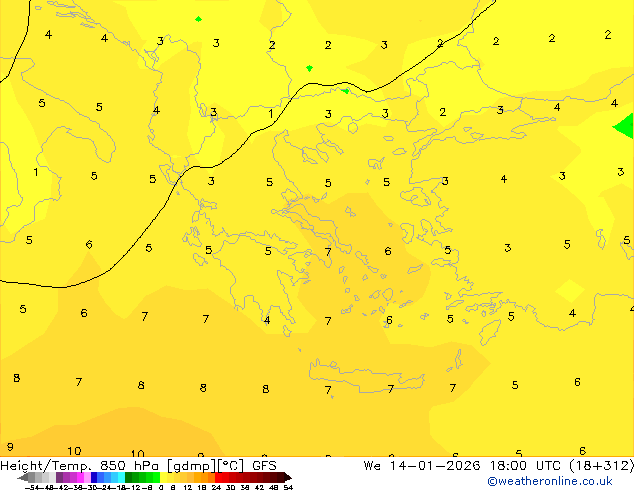Image resolution: width=634 pixels, height=490 pixels.
Task: Click the pale yellow diamond patch over Turkey
Action: 570,291
